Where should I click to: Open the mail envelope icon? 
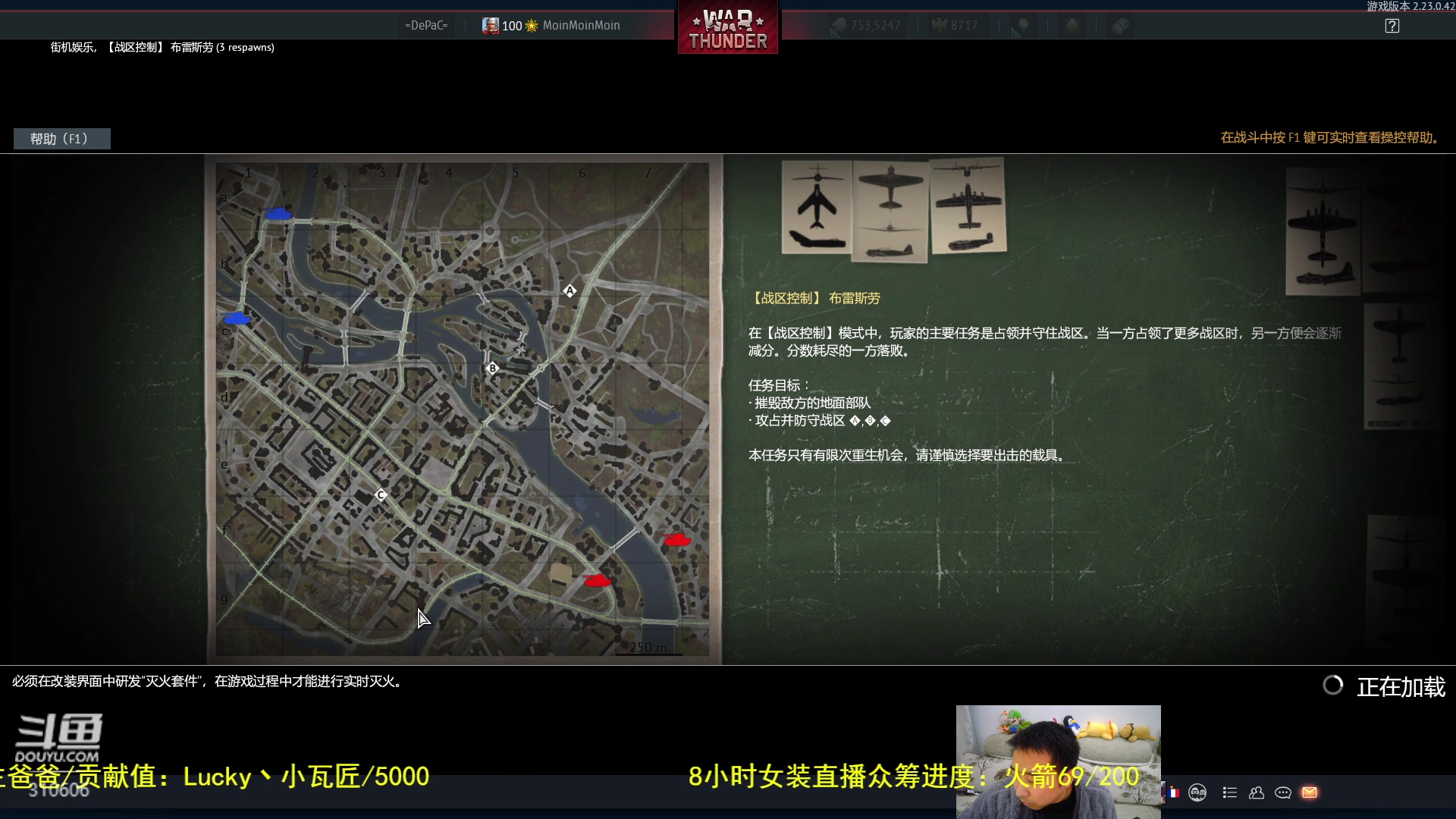pos(1310,792)
